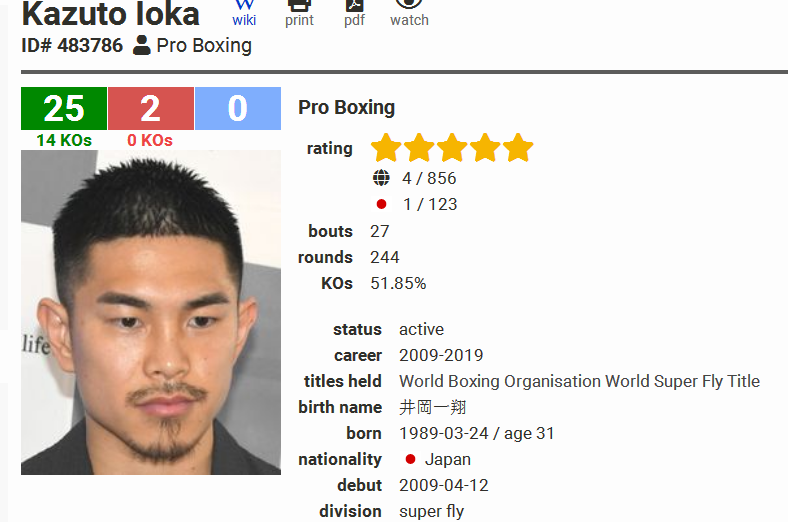
Task: Click the super fly division value
Action: pos(432,511)
